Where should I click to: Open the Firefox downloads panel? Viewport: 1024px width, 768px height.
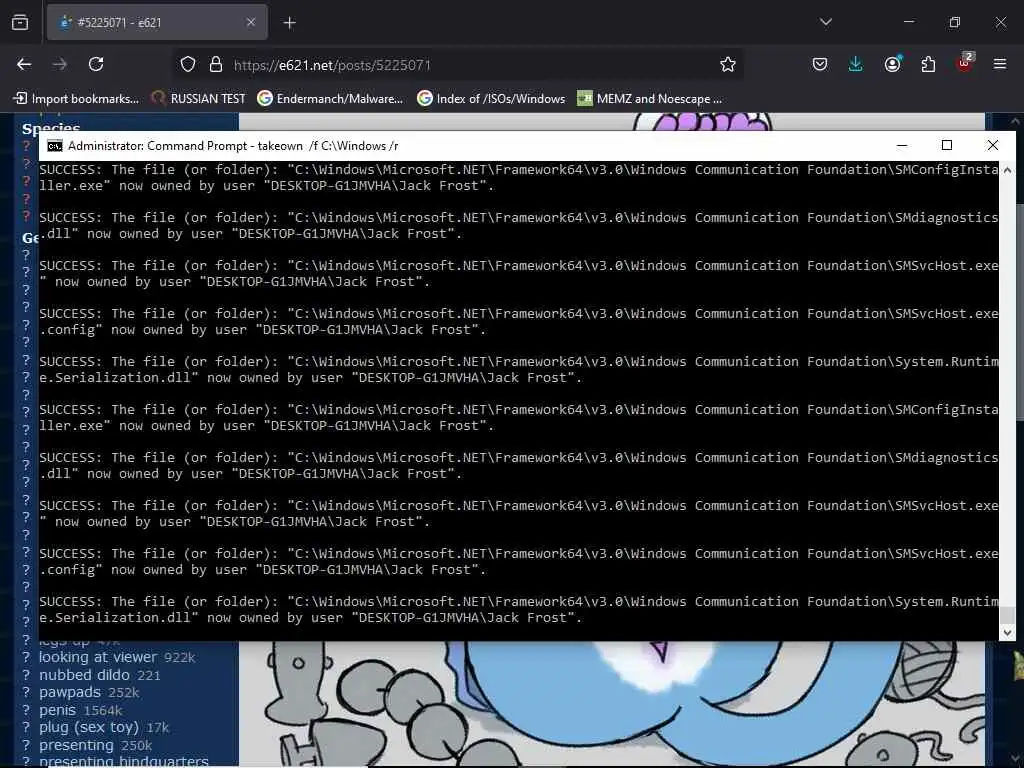click(856, 64)
